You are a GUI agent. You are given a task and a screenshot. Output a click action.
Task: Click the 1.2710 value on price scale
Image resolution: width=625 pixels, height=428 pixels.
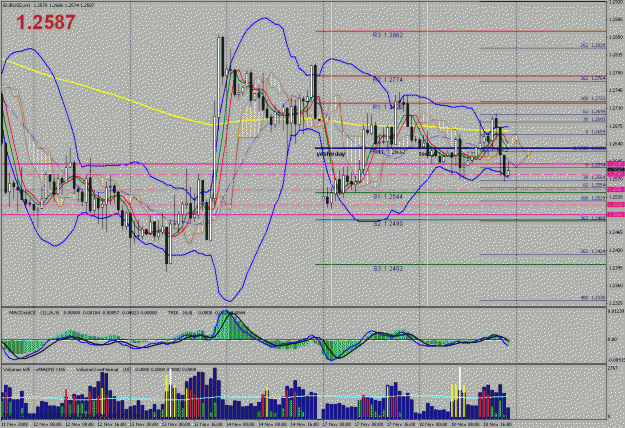(x=616, y=108)
